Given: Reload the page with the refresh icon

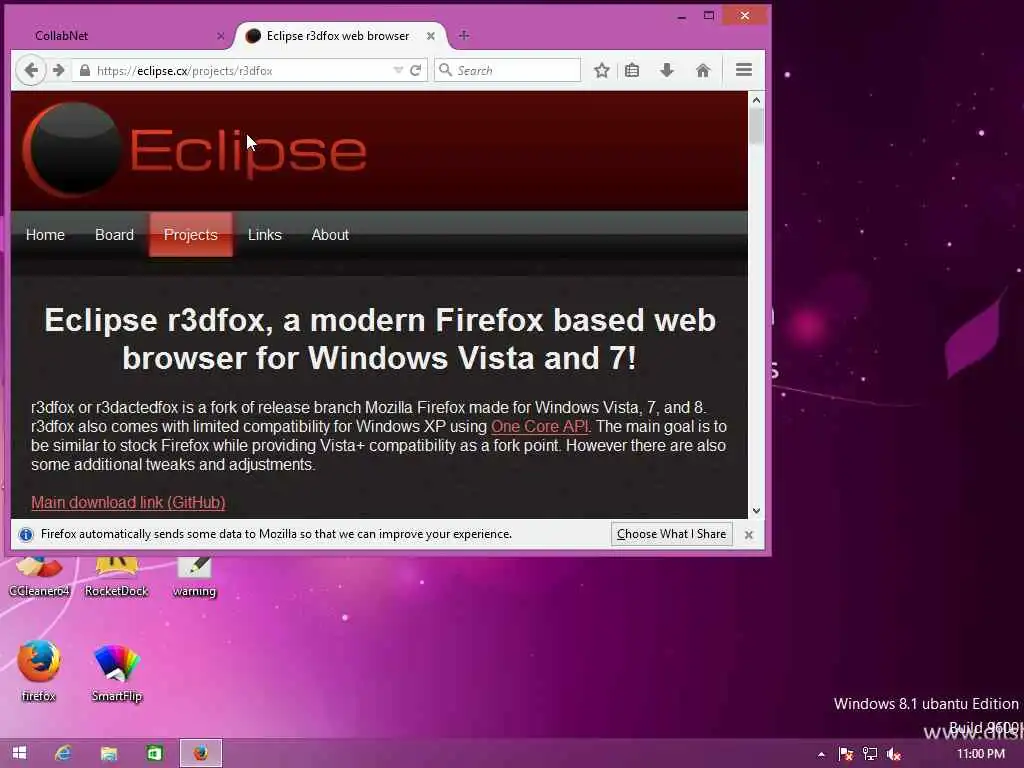Looking at the screenshot, I should point(415,70).
